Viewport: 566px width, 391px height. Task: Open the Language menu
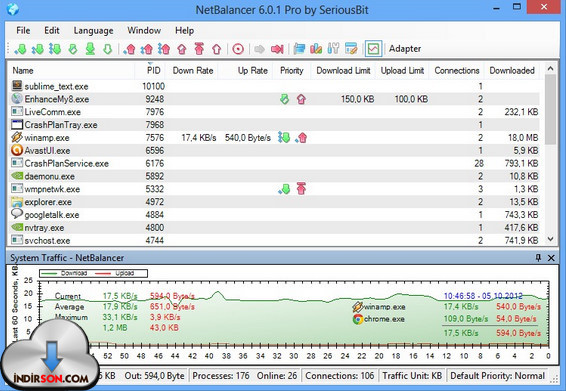(x=93, y=30)
